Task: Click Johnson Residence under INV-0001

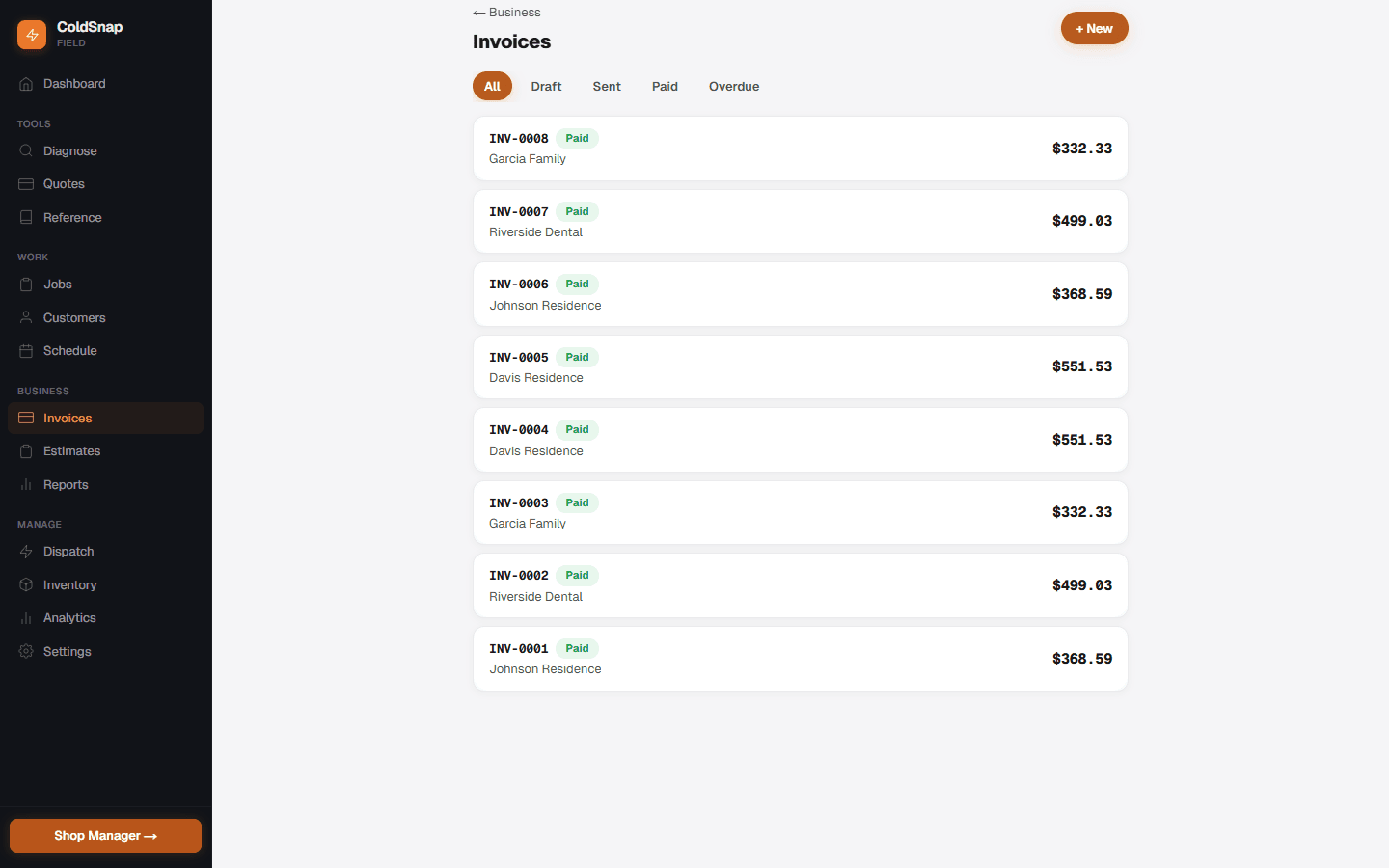Action: tap(545, 669)
